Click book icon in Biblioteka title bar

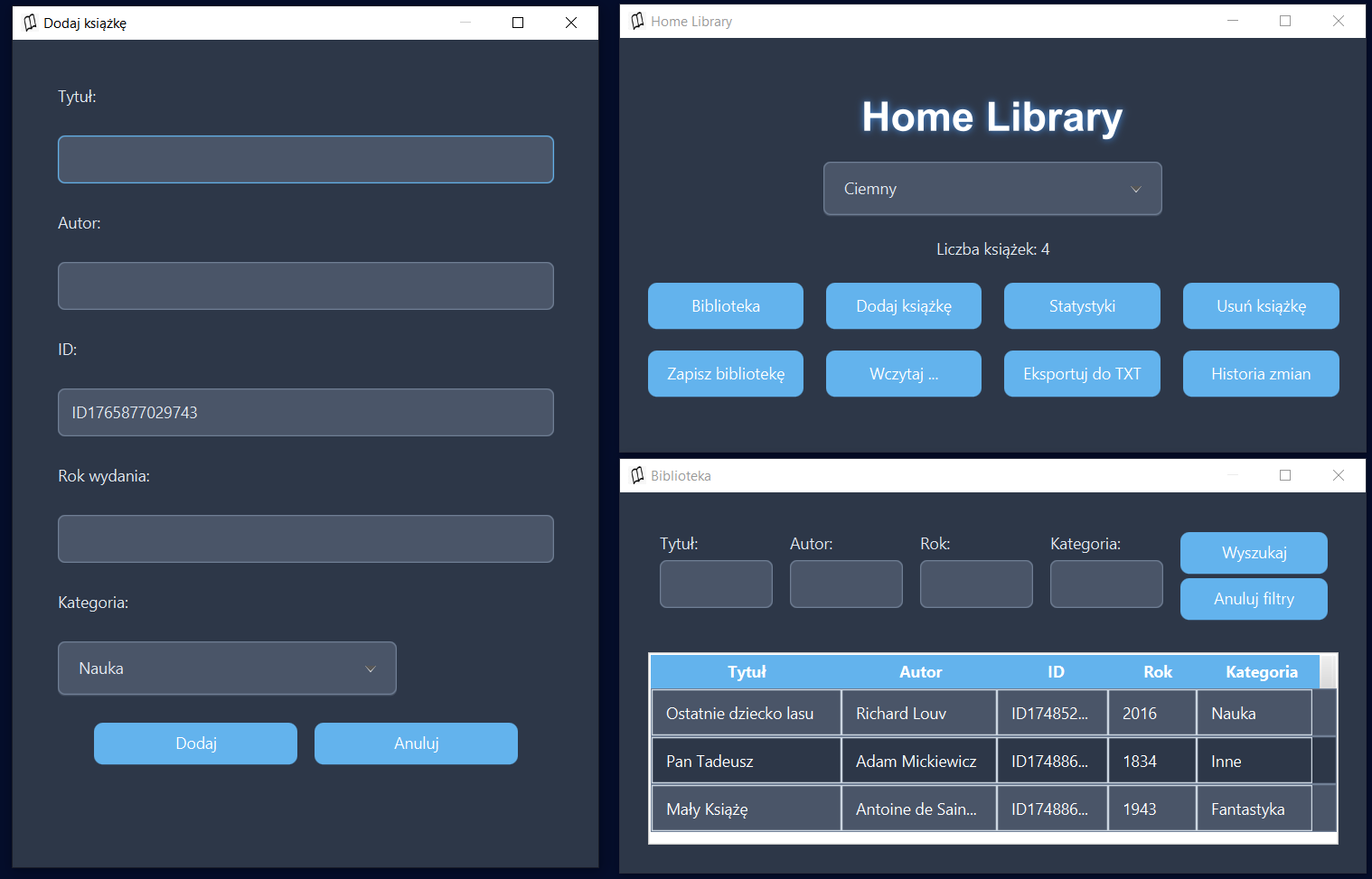click(x=637, y=475)
